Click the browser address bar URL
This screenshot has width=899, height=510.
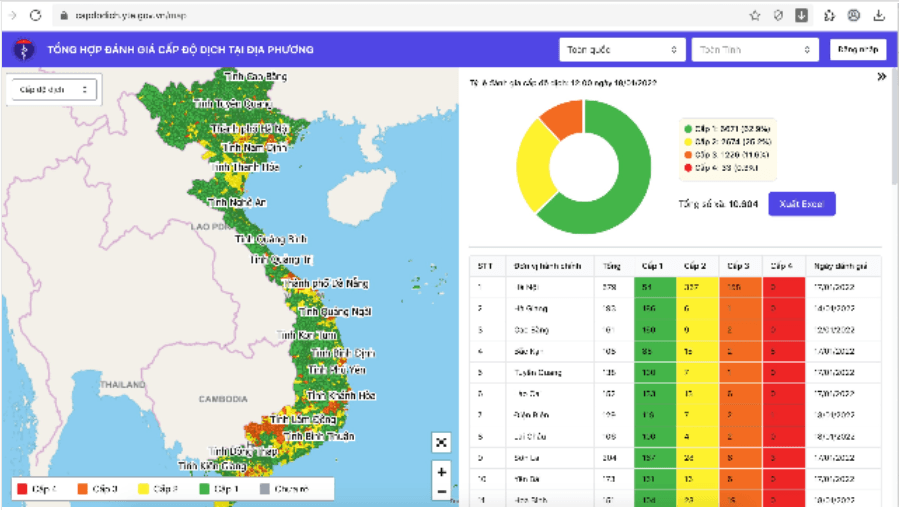coord(131,15)
